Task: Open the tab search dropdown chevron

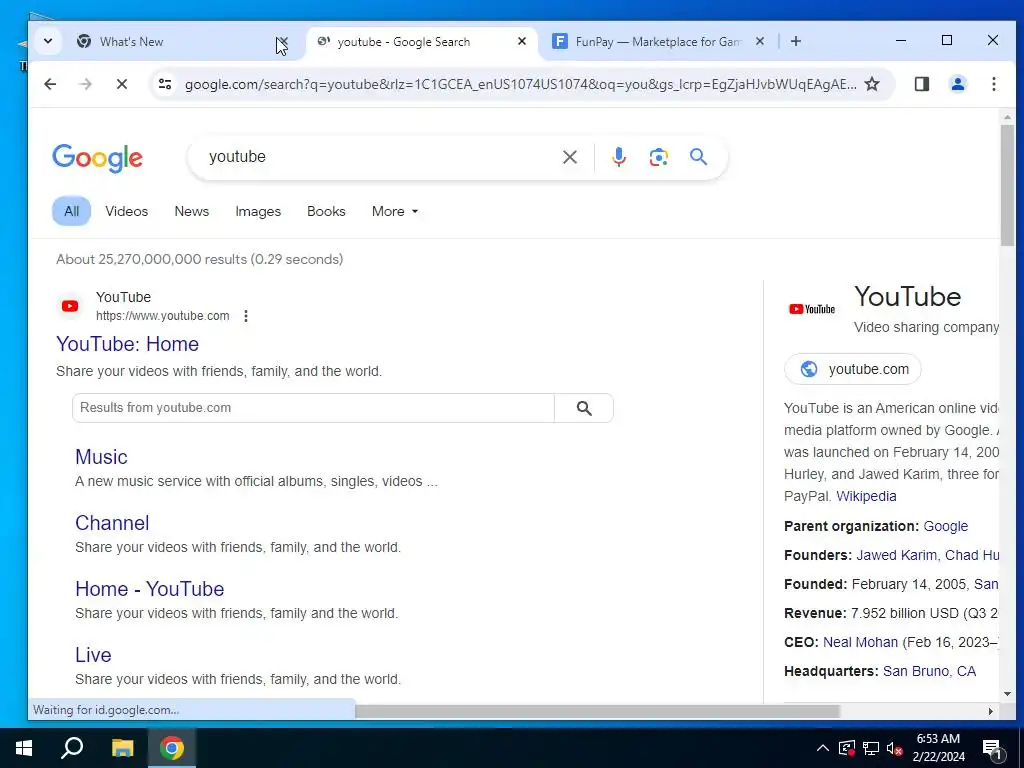Action: pos(48,41)
